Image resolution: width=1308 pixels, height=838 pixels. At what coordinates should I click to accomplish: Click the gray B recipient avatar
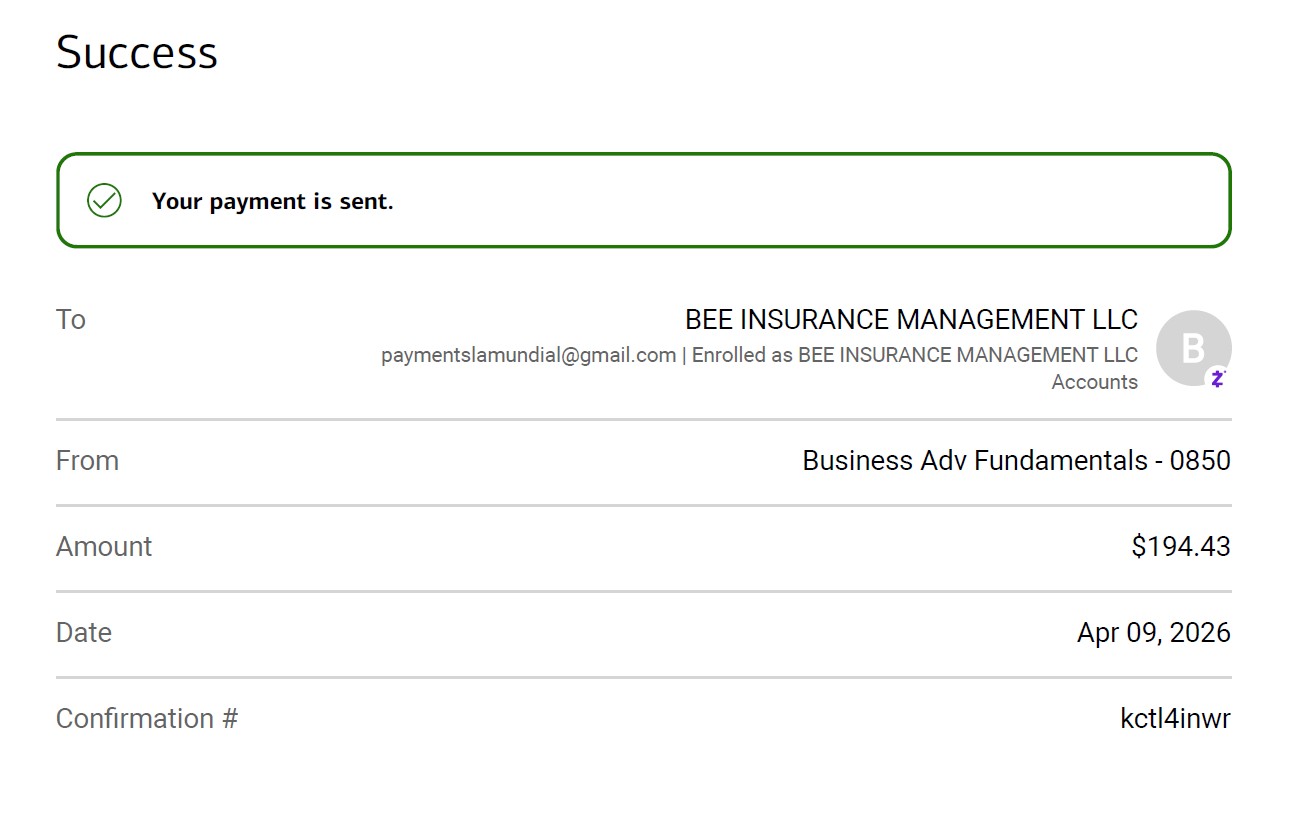click(1192, 347)
